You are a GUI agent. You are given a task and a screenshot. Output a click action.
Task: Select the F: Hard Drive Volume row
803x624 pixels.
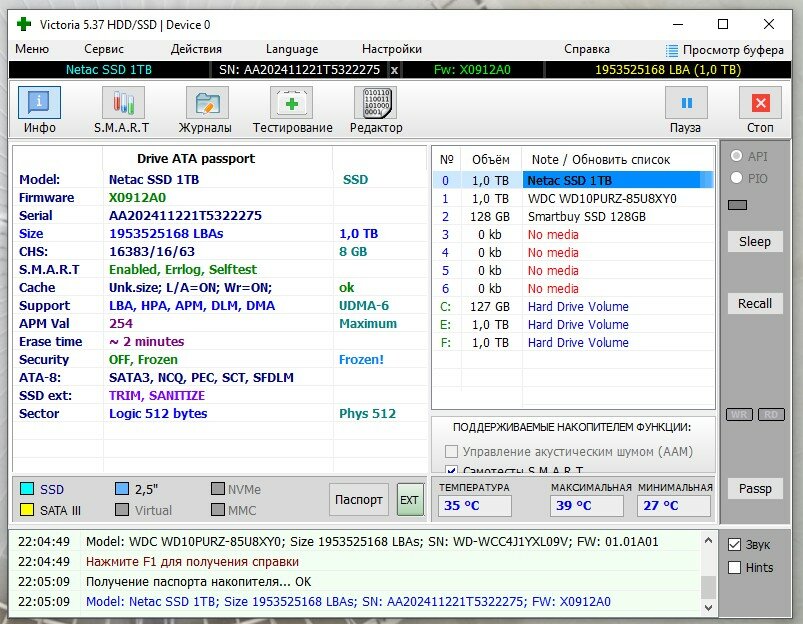[573, 342]
